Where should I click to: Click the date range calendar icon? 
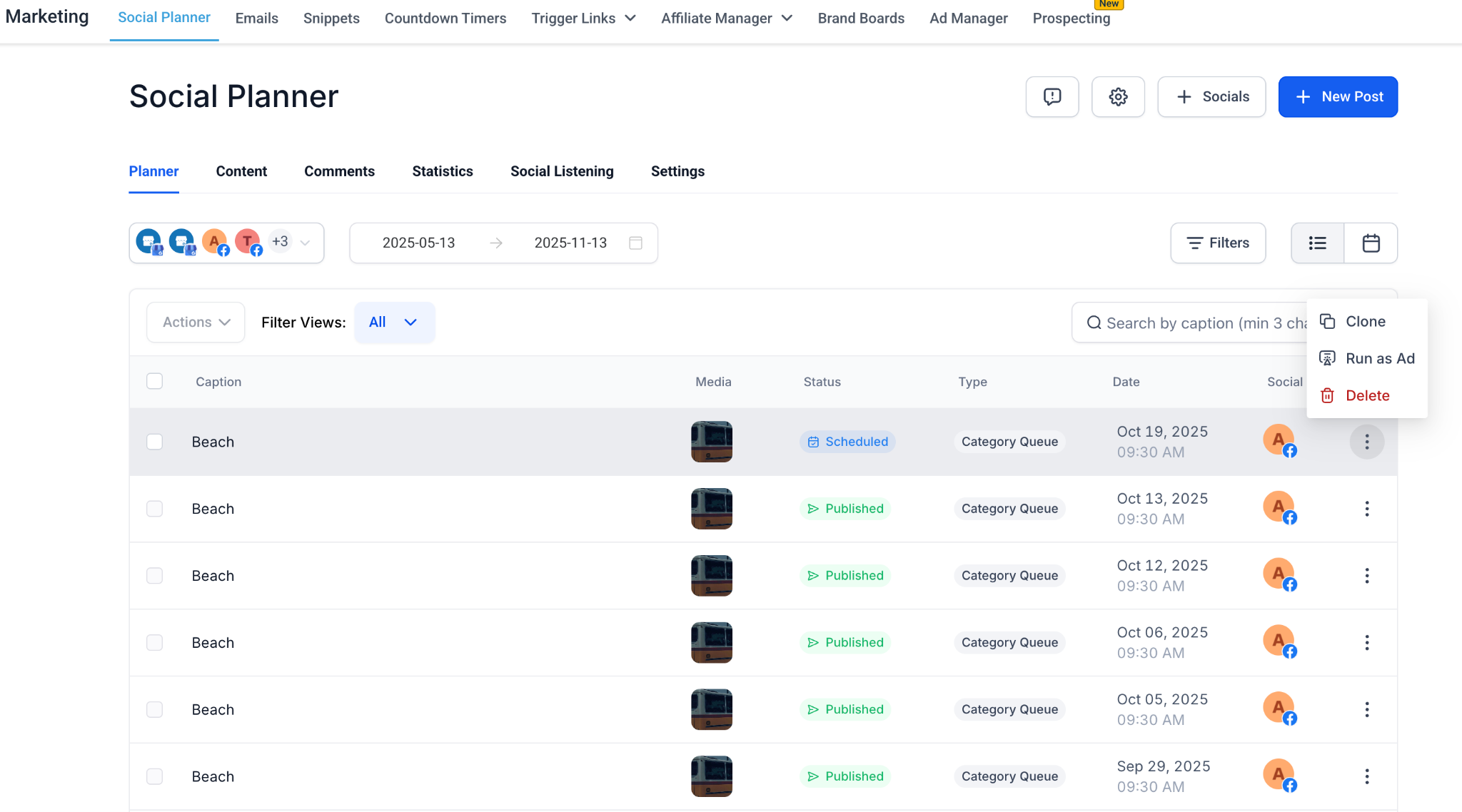[635, 243]
